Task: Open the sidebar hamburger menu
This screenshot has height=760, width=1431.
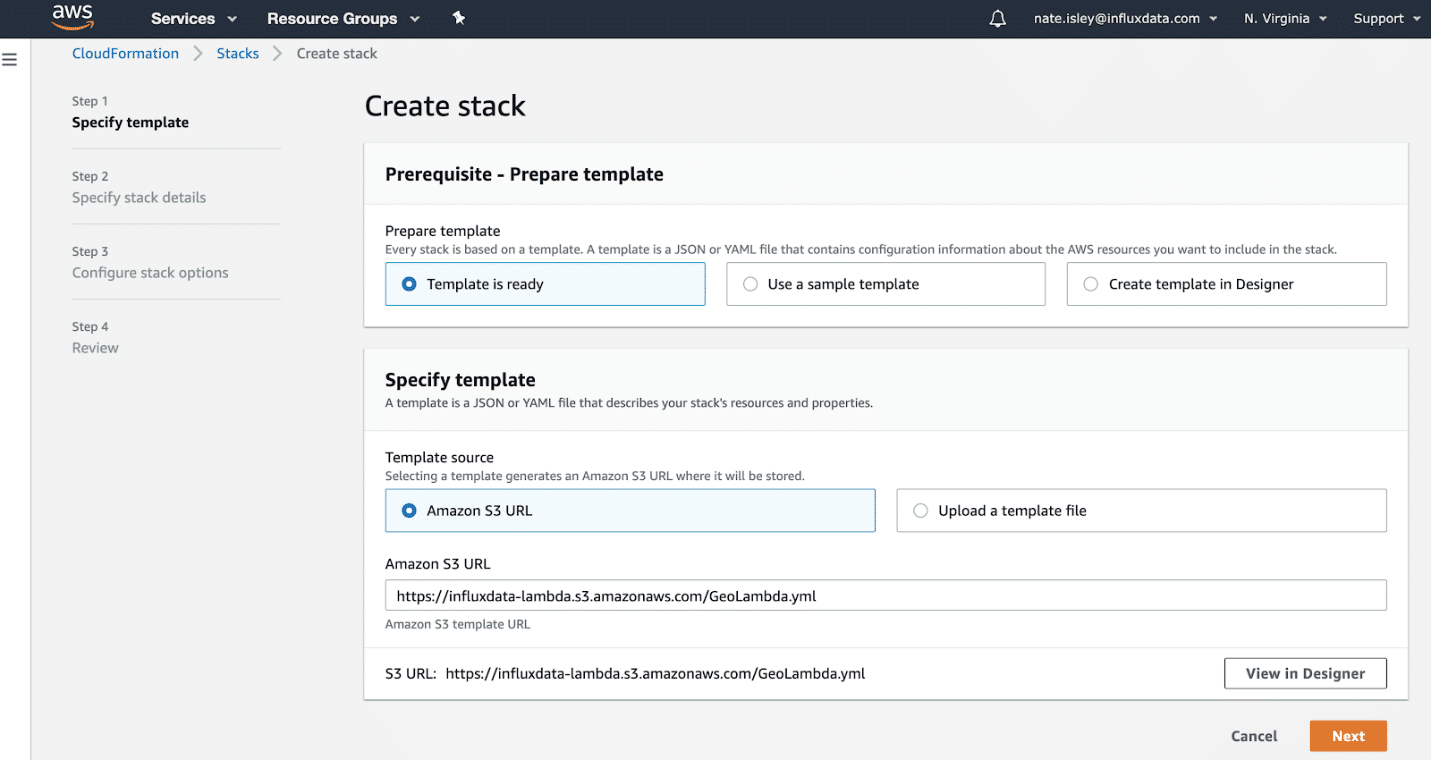Action: [10, 58]
